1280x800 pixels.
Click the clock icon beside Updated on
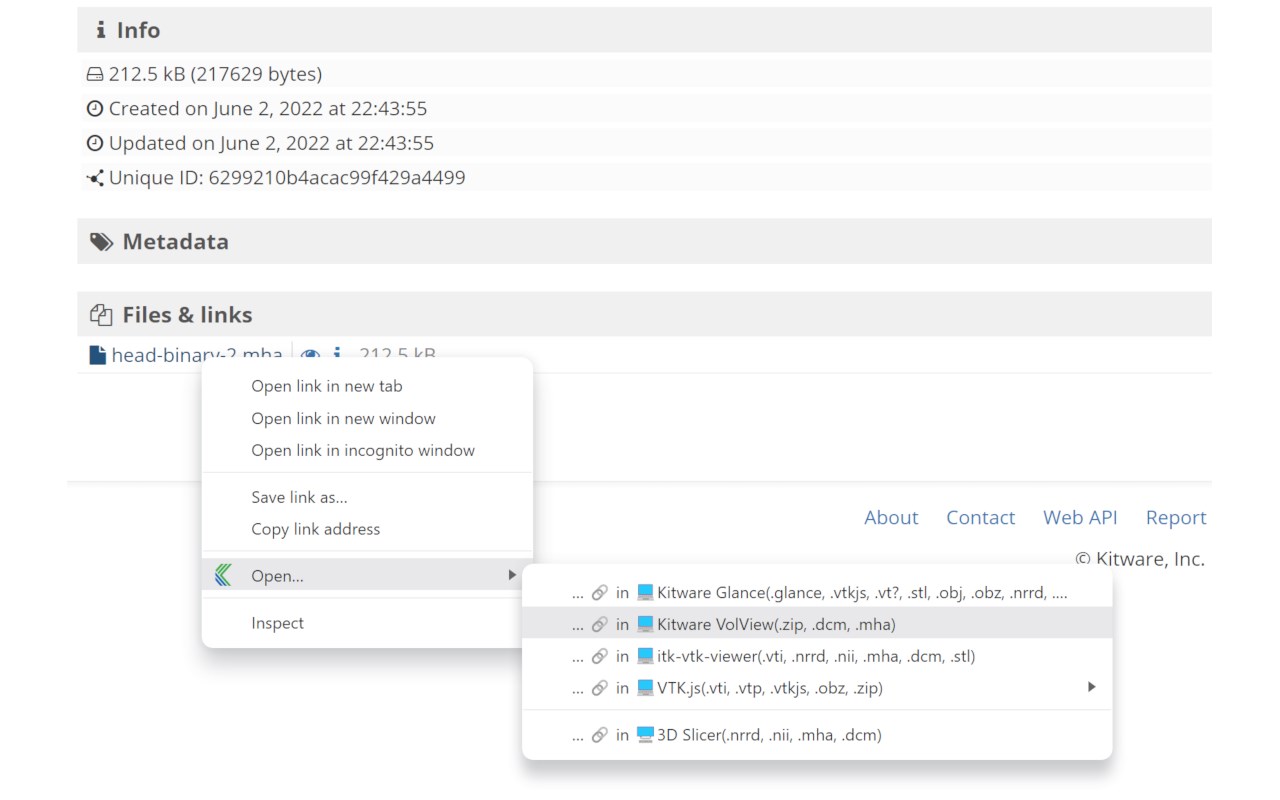coord(95,143)
